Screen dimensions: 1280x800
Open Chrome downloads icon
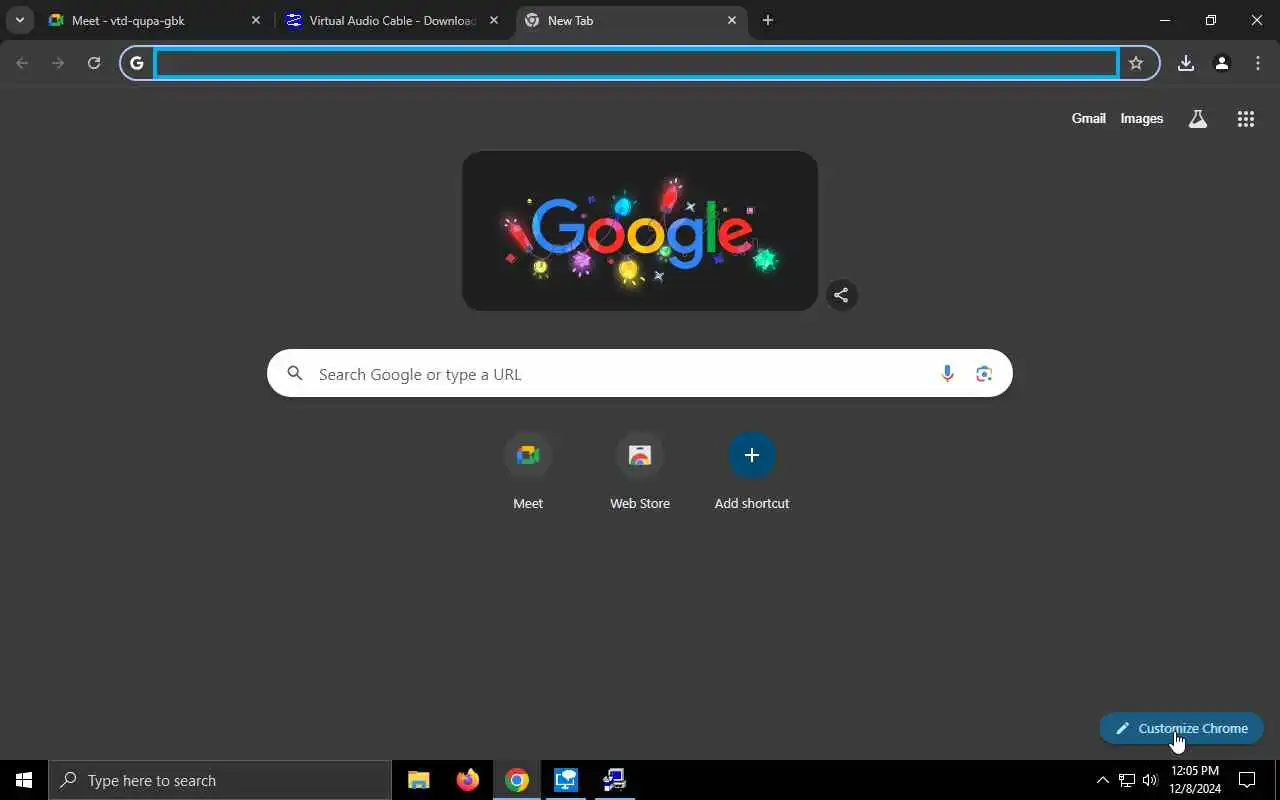pos(1186,63)
